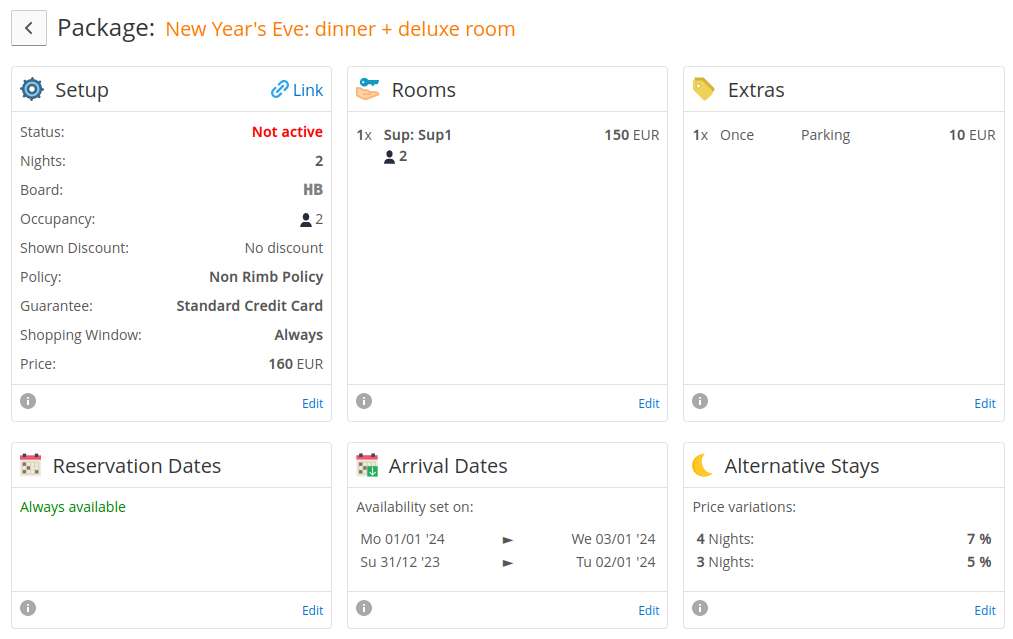Click the Alternative Stays moon icon
Viewport: 1013px width, 639px height.
(702, 465)
